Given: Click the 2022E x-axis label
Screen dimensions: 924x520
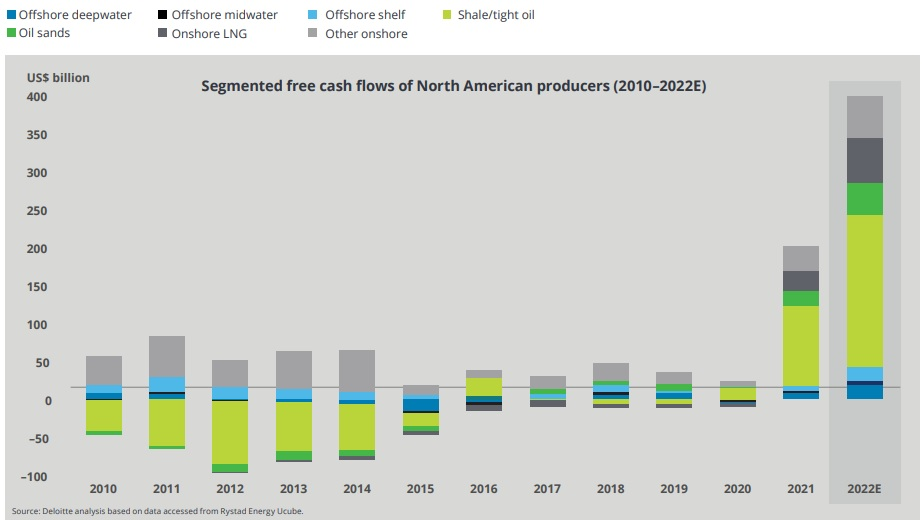Looking at the screenshot, I should (x=864, y=489).
